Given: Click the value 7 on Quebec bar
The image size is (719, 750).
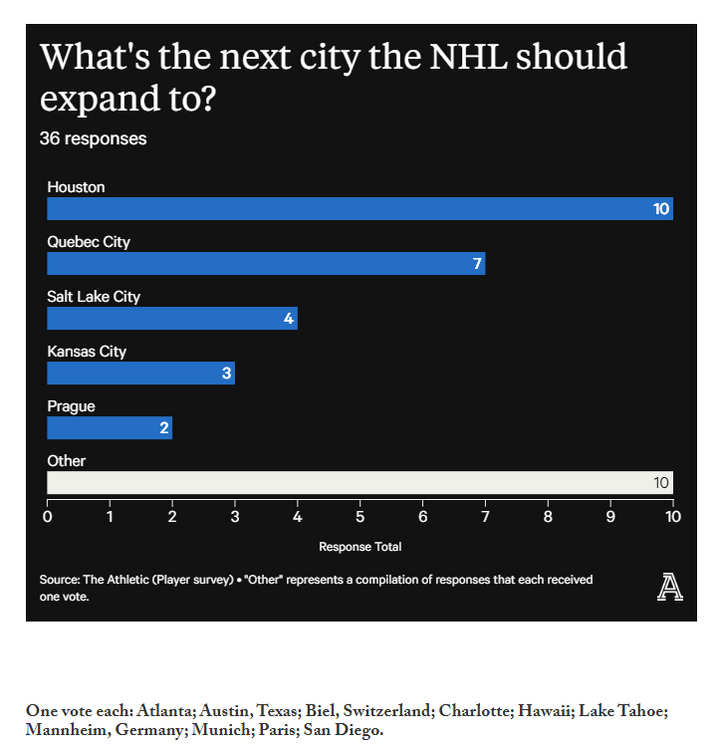Looking at the screenshot, I should point(477,264).
